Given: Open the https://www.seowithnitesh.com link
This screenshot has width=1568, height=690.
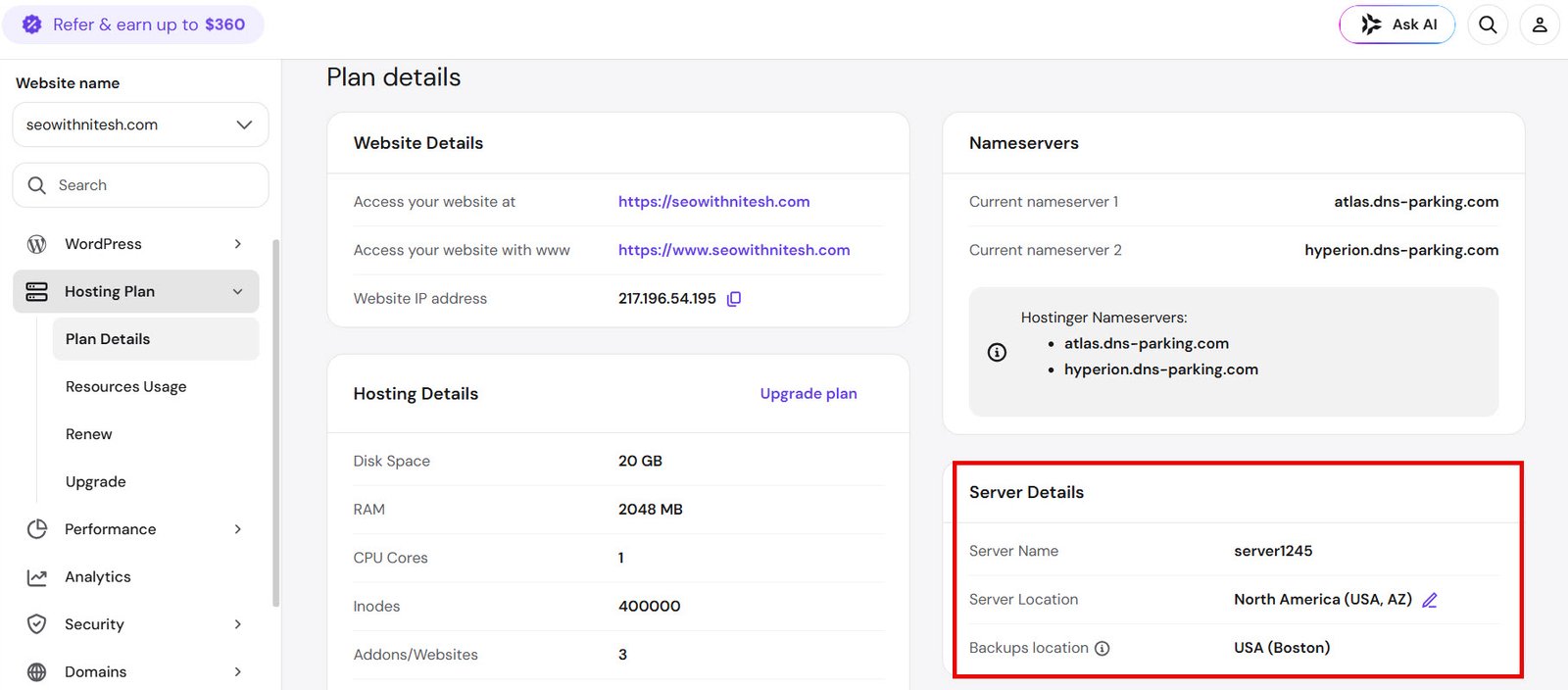Looking at the screenshot, I should pos(734,250).
